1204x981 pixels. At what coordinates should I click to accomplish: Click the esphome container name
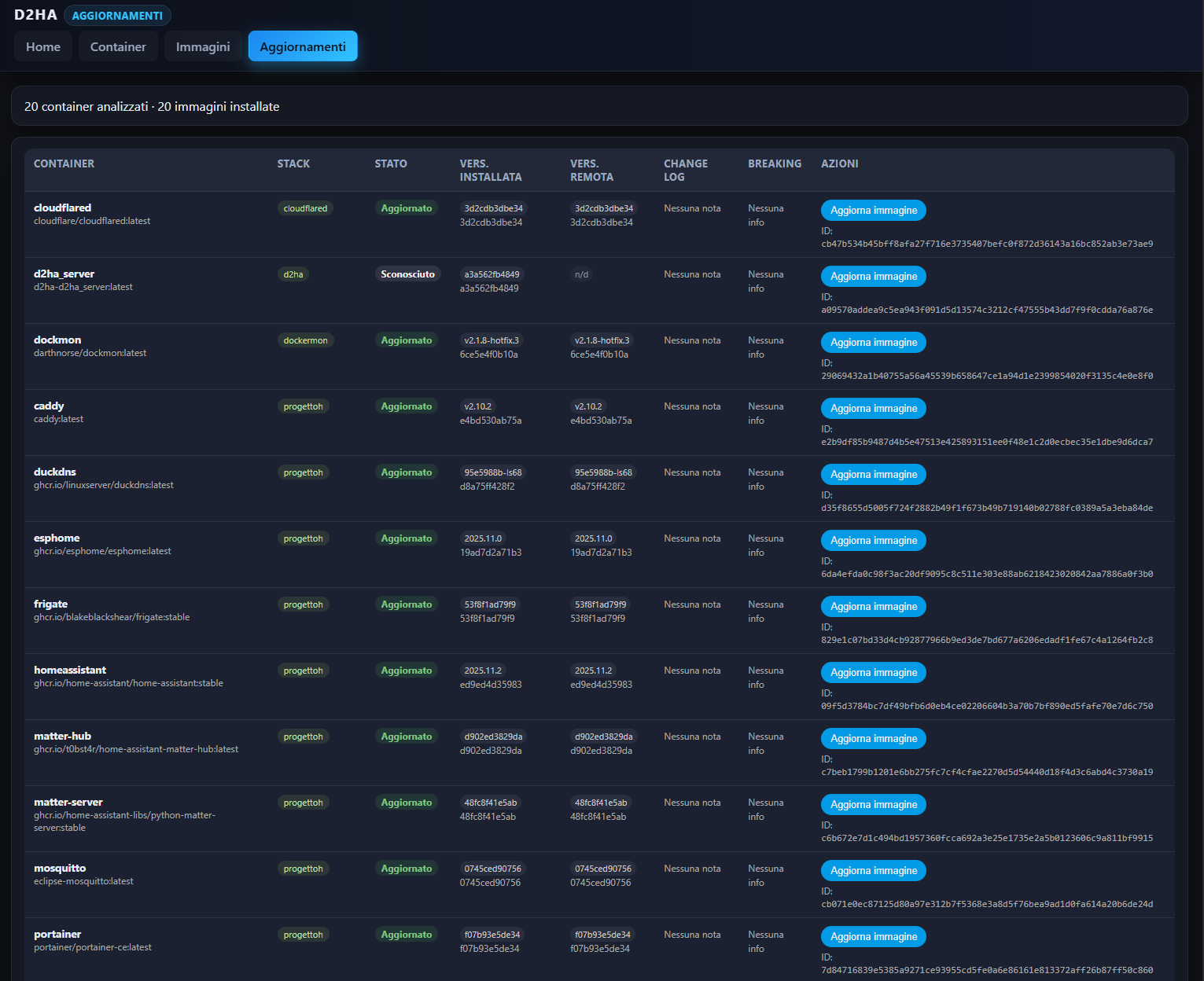pyautogui.click(x=57, y=538)
